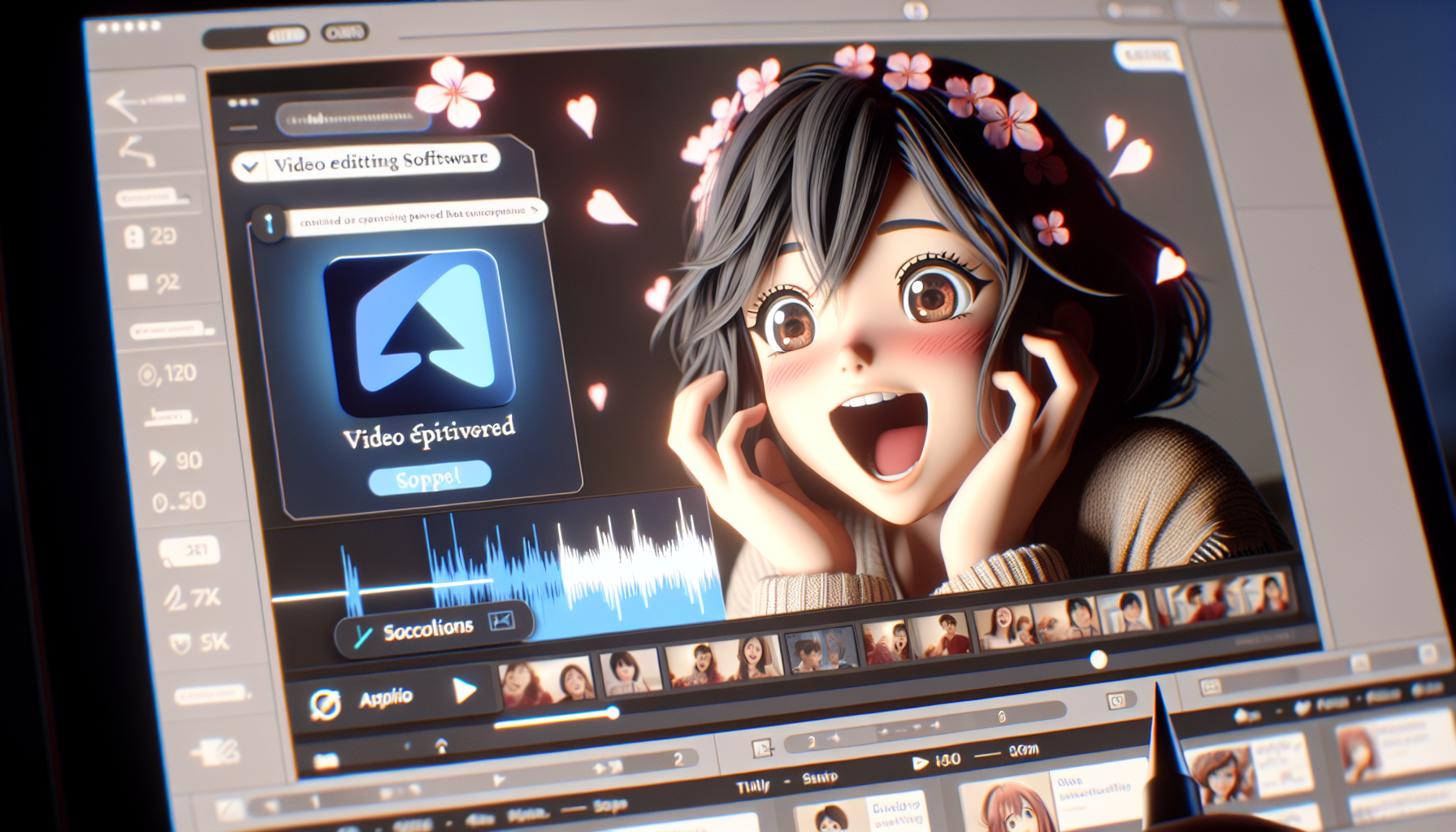This screenshot has height=832, width=1456.
Task: Open the dropdown bar above Video editing Software
Action: click(353, 119)
